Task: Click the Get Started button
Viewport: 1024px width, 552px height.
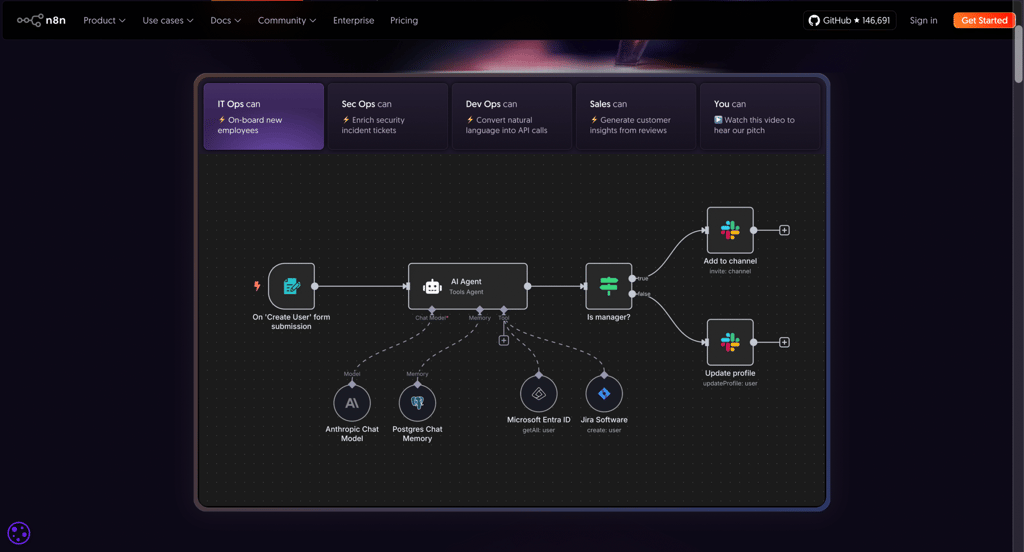Action: [984, 20]
